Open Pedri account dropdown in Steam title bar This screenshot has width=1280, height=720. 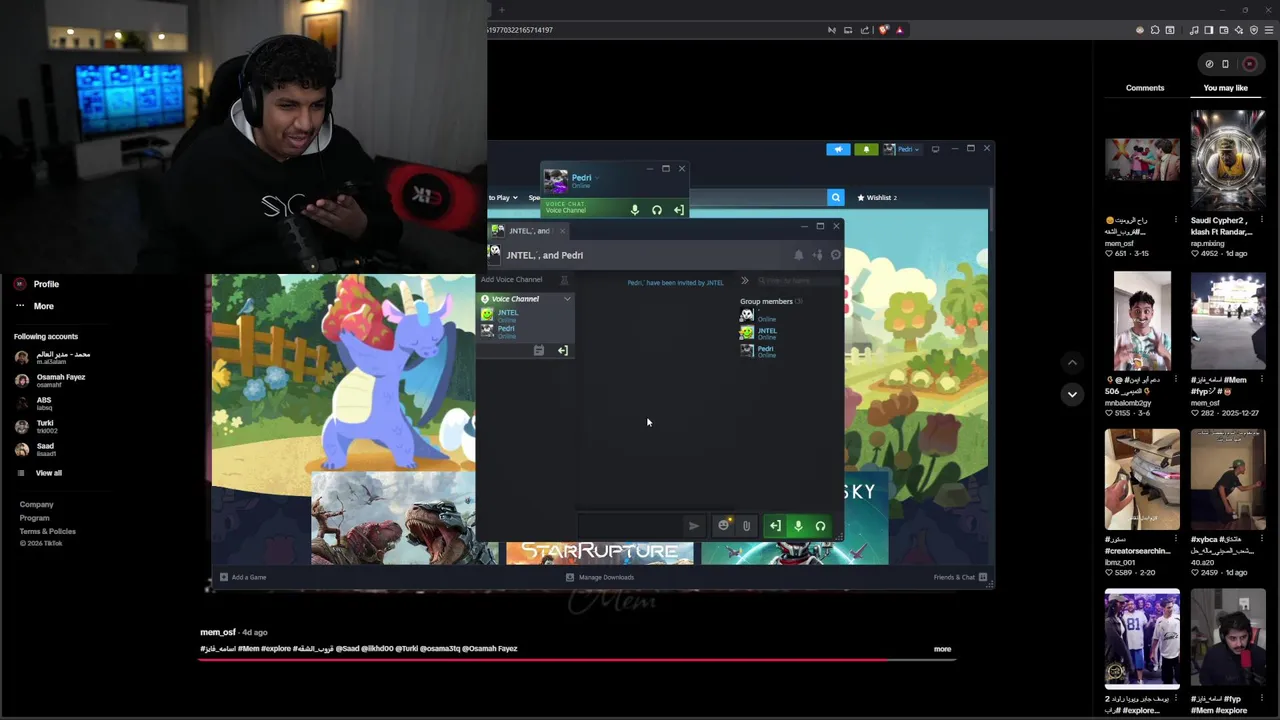(901, 149)
